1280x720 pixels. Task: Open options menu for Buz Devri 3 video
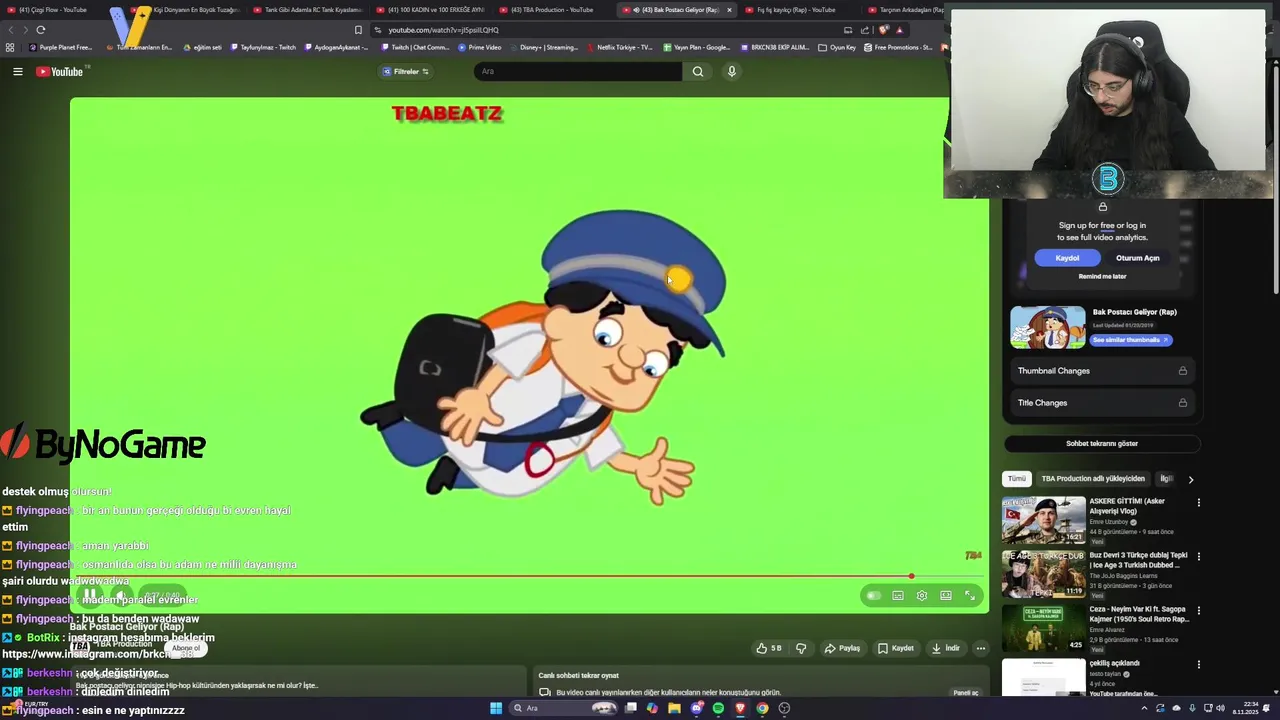click(x=1198, y=557)
